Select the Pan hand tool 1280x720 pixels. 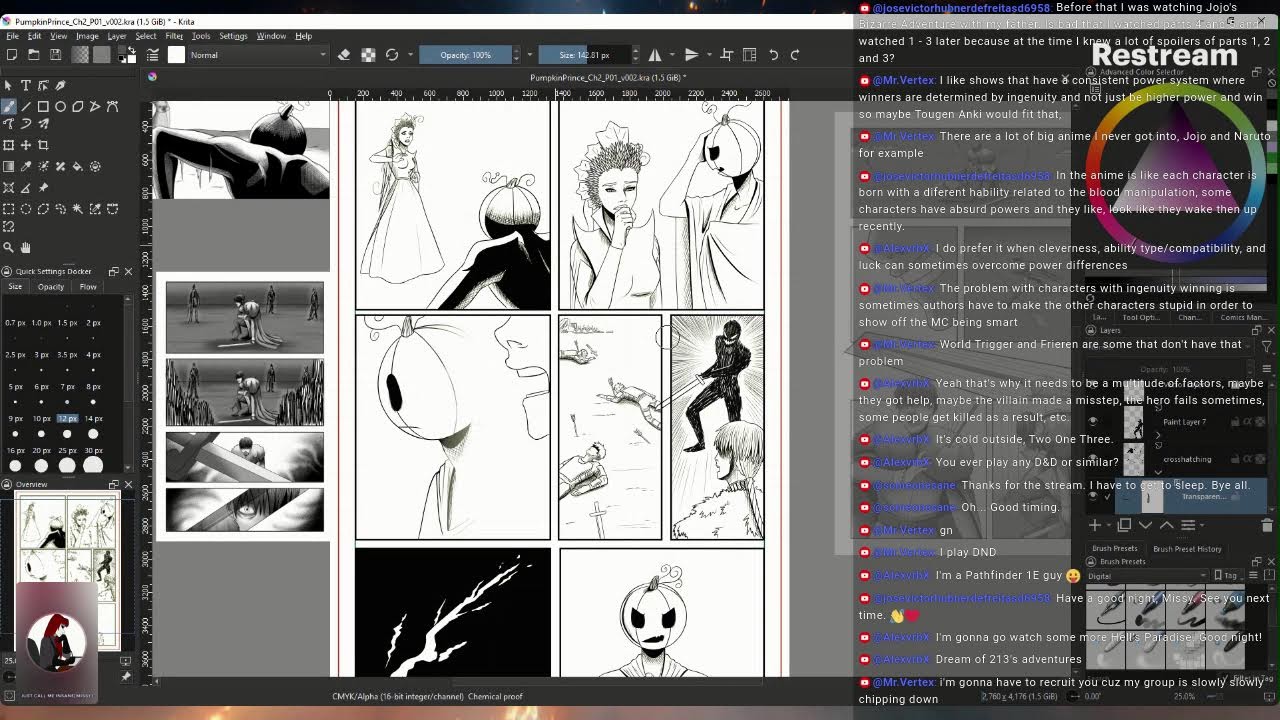26,247
